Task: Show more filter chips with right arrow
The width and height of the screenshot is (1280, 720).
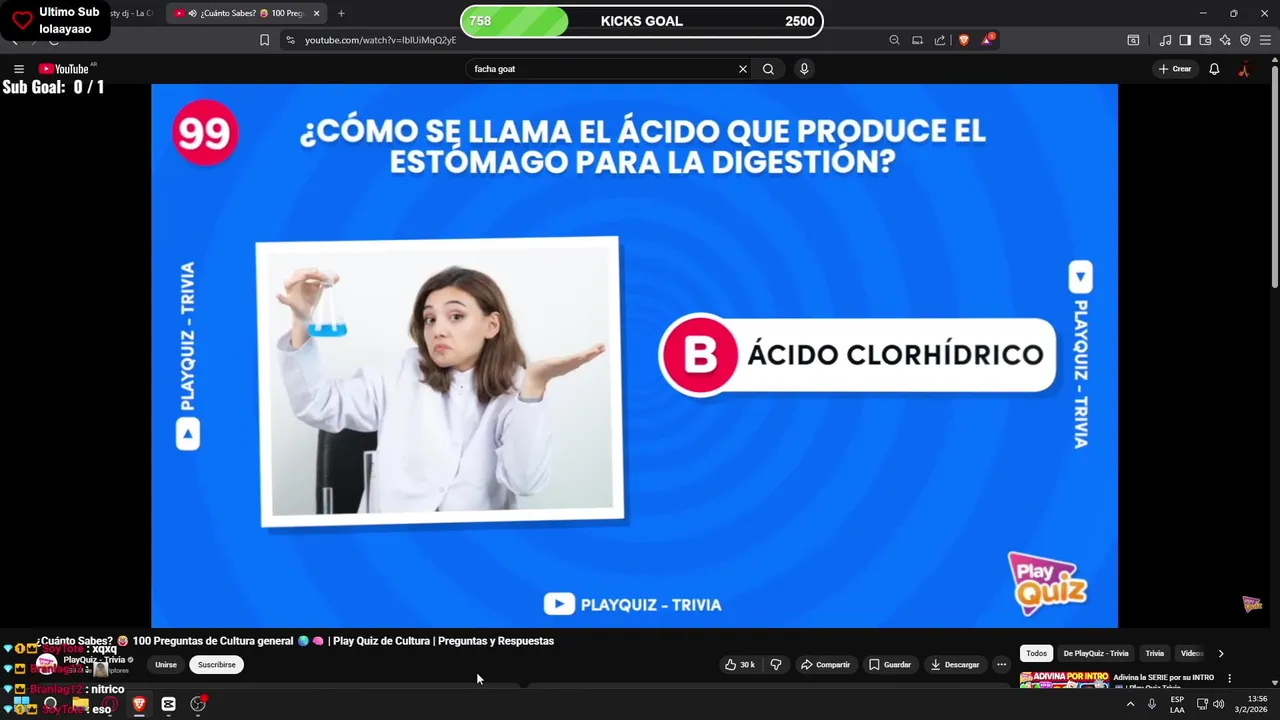Action: (1220, 653)
